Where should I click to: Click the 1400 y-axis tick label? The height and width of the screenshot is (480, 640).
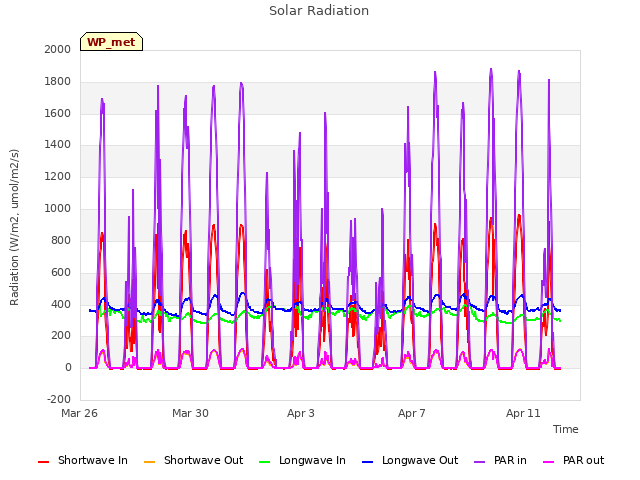coord(58,144)
